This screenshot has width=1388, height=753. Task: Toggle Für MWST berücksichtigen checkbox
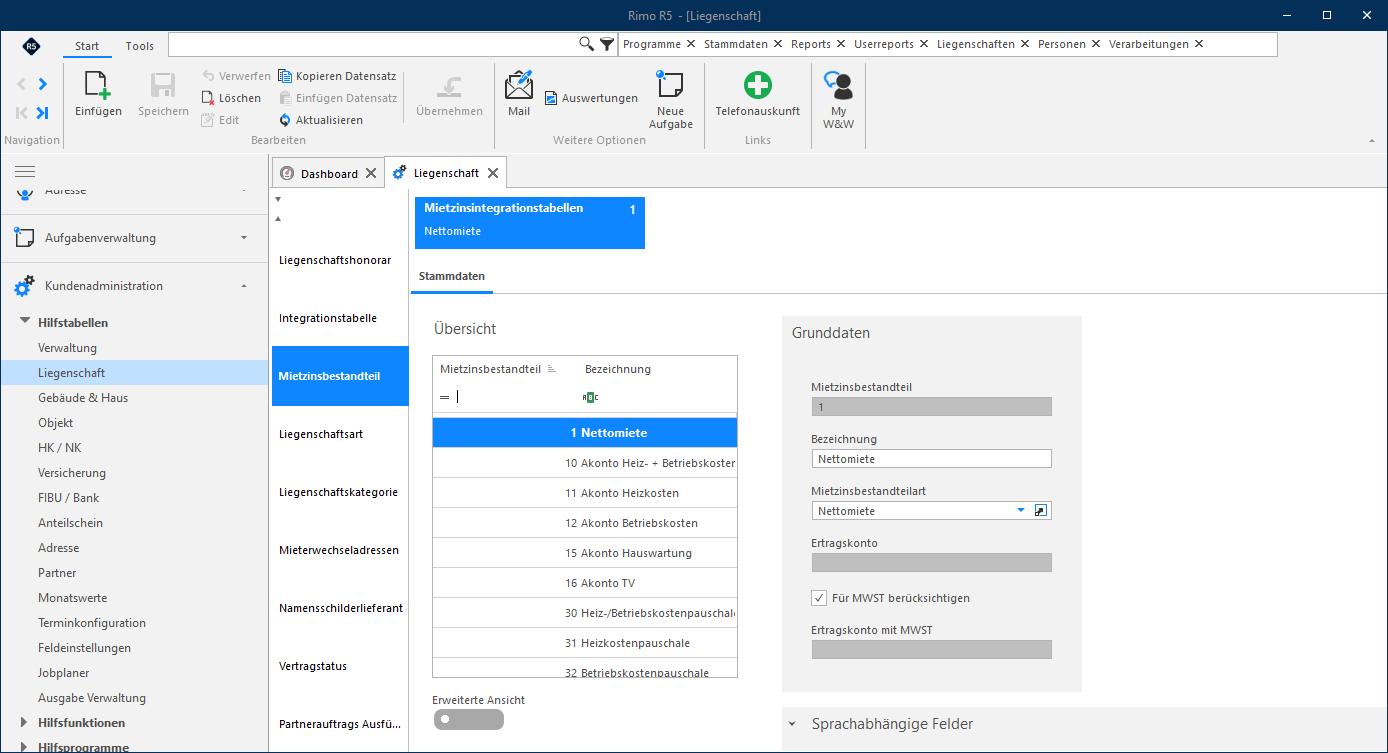pos(819,598)
